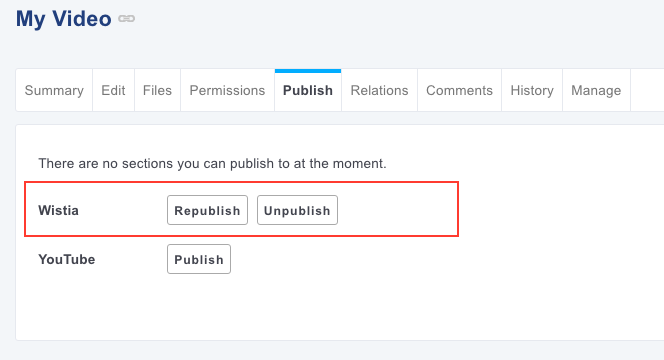Open the Summary tab
This screenshot has height=360, width=664.
54,90
